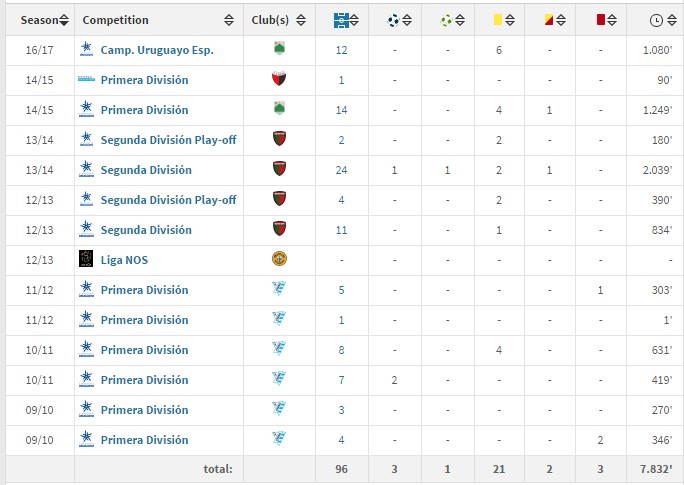The height and width of the screenshot is (485, 684).
Task: Click the goals ball icon header
Action: [x=393, y=20]
